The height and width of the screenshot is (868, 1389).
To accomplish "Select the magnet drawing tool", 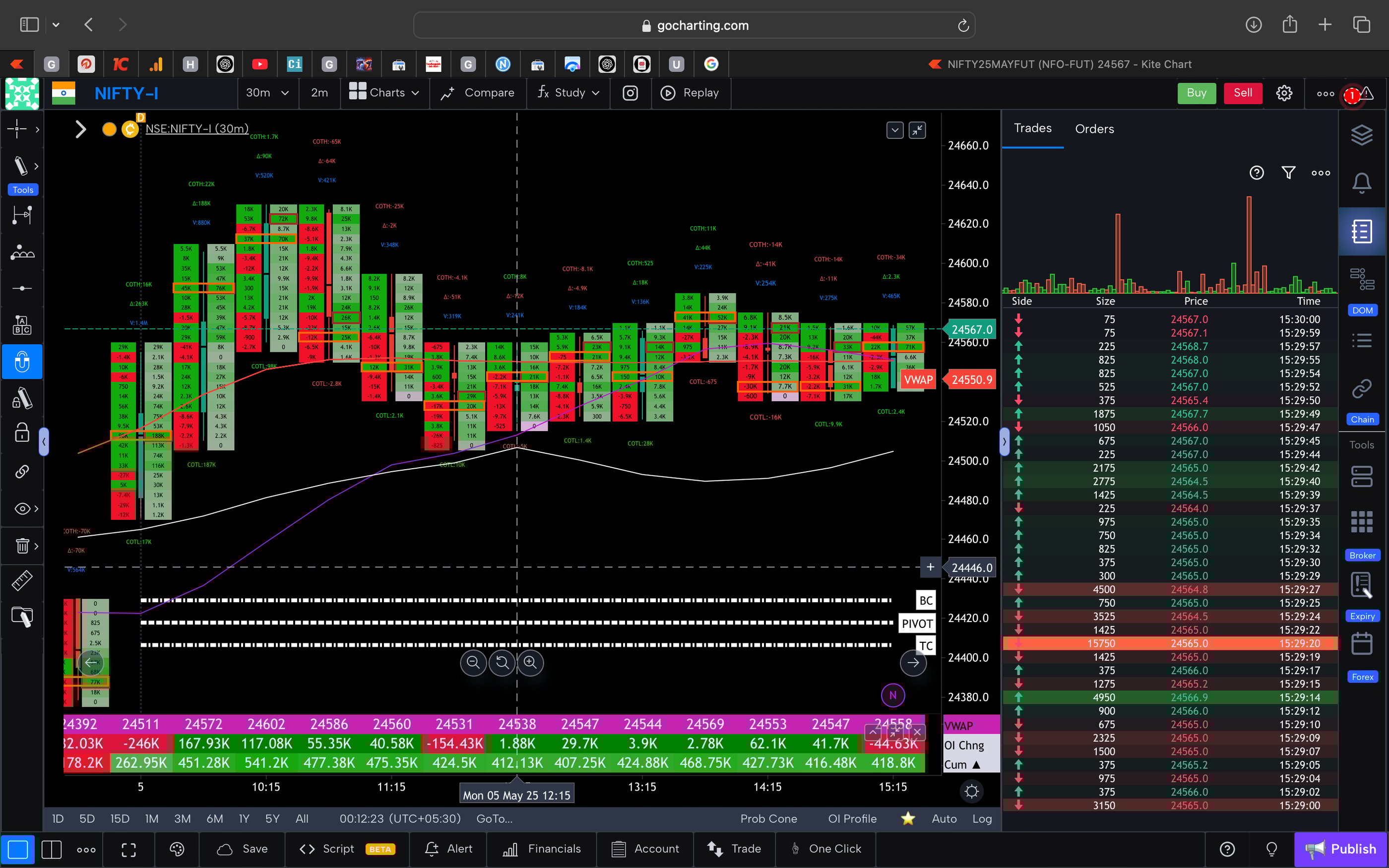I will tap(22, 362).
